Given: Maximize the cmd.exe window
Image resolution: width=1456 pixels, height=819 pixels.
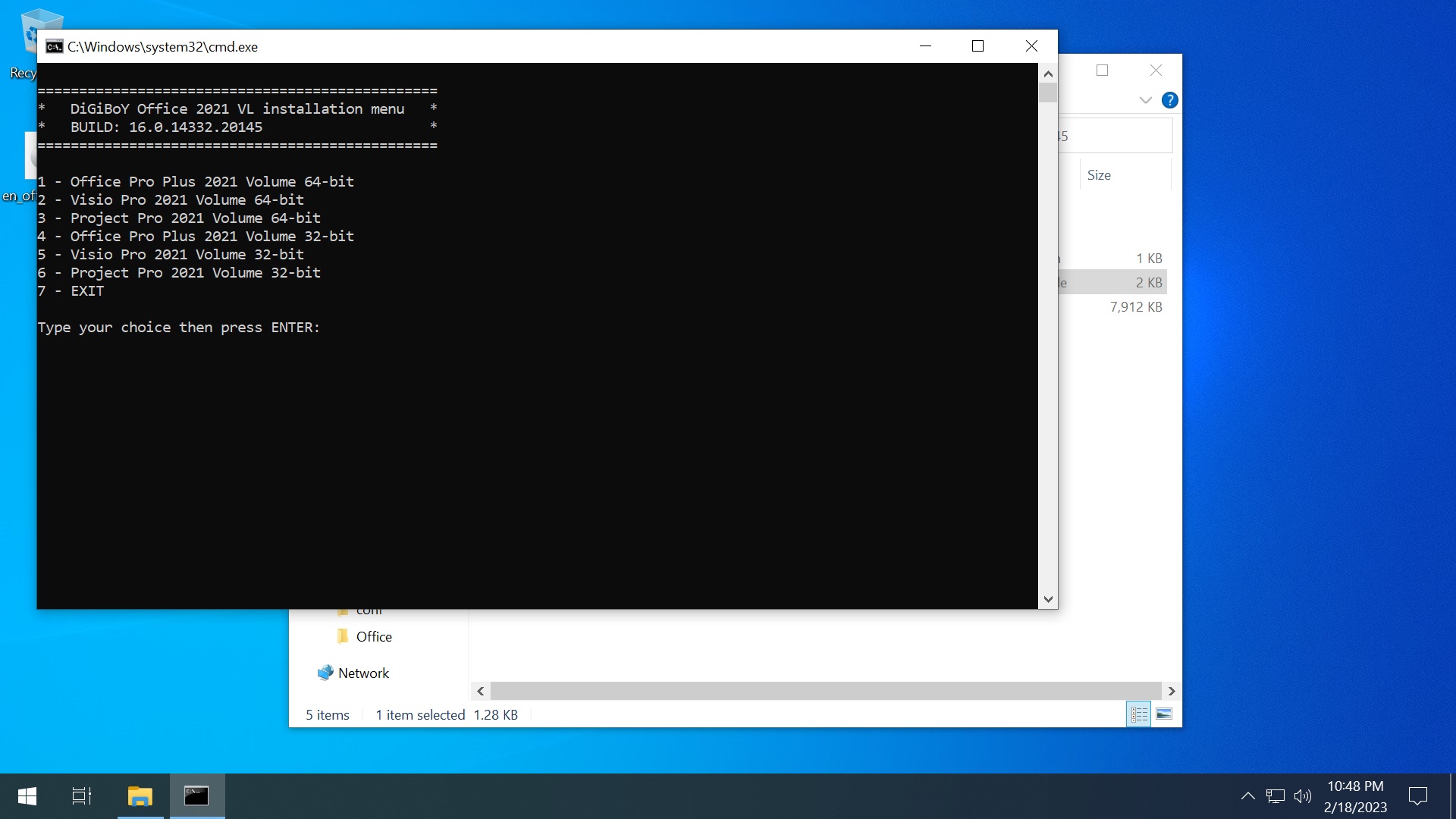Looking at the screenshot, I should 978,46.
